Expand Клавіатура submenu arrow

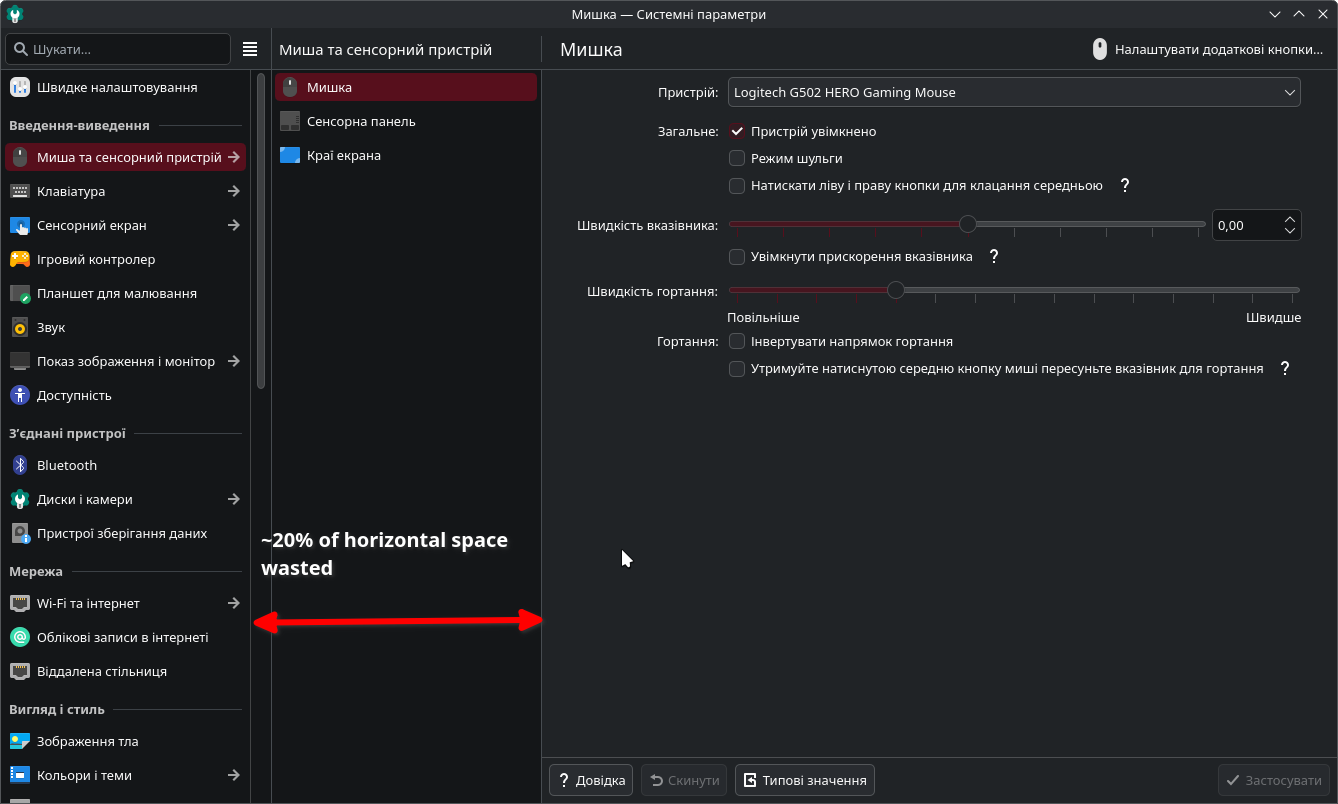pyautogui.click(x=233, y=191)
